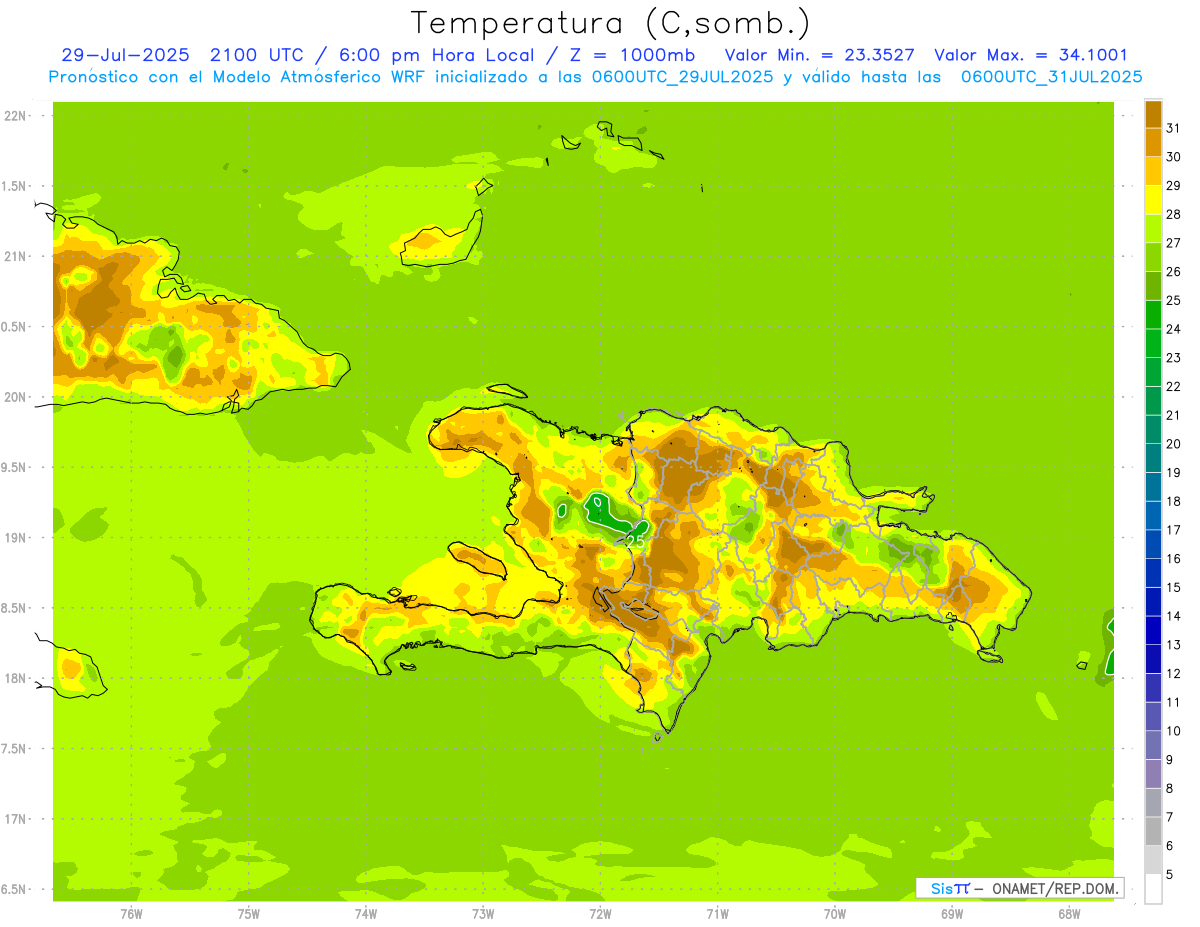
Task: Click the "69W" longitude label
Action: pyautogui.click(x=952, y=913)
